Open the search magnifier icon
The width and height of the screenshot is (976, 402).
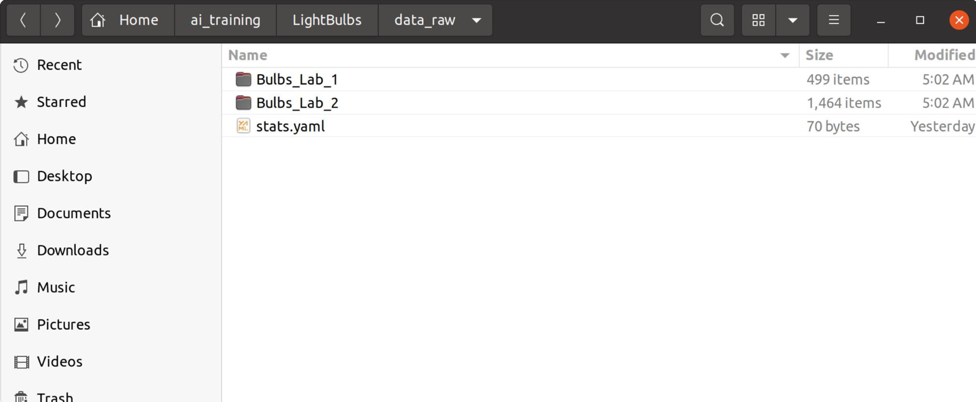tap(717, 20)
